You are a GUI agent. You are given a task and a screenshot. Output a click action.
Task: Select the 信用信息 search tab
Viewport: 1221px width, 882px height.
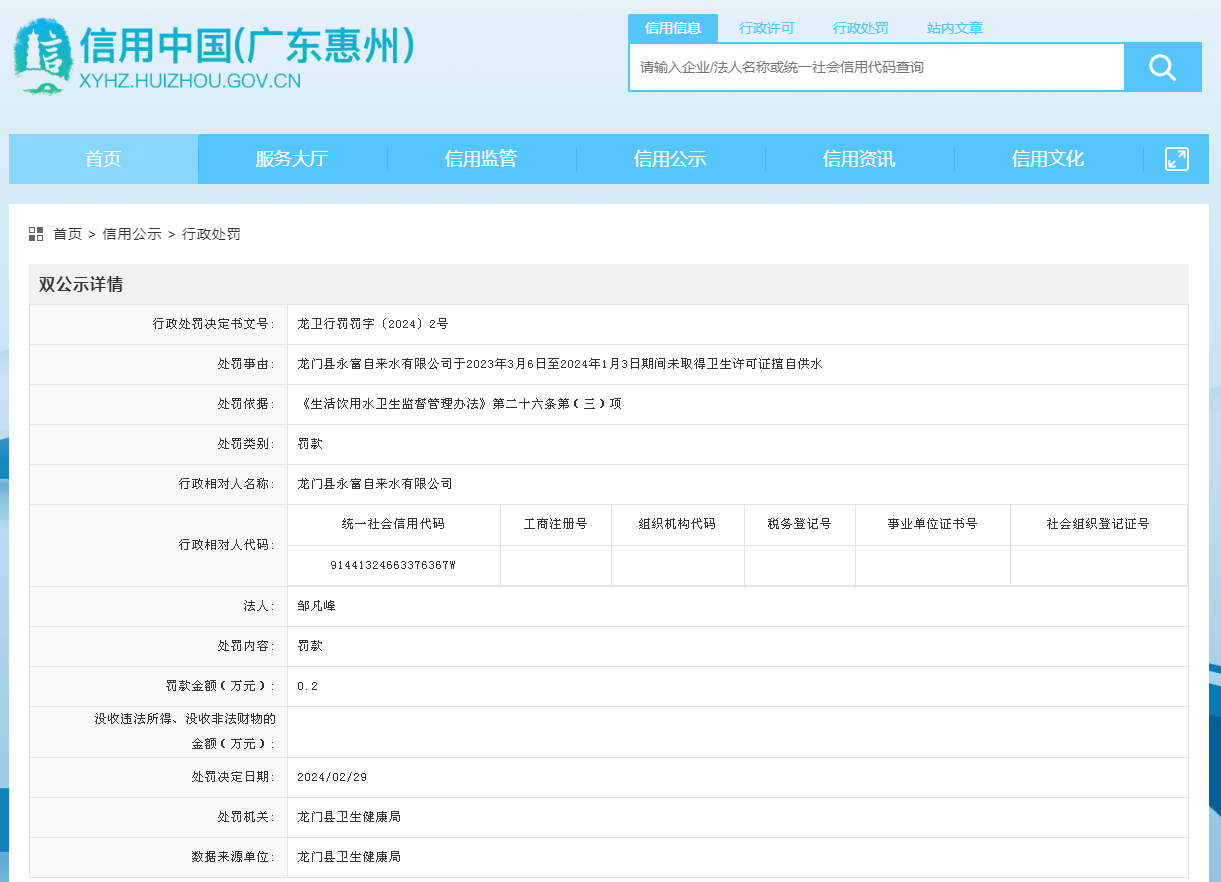tap(673, 28)
